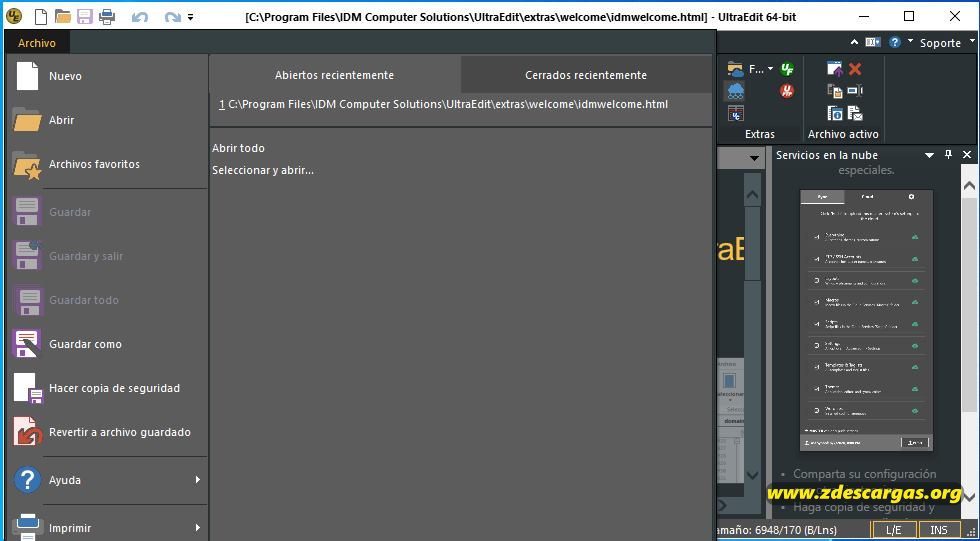Choose Abrir in the Archivo menu

click(106, 120)
